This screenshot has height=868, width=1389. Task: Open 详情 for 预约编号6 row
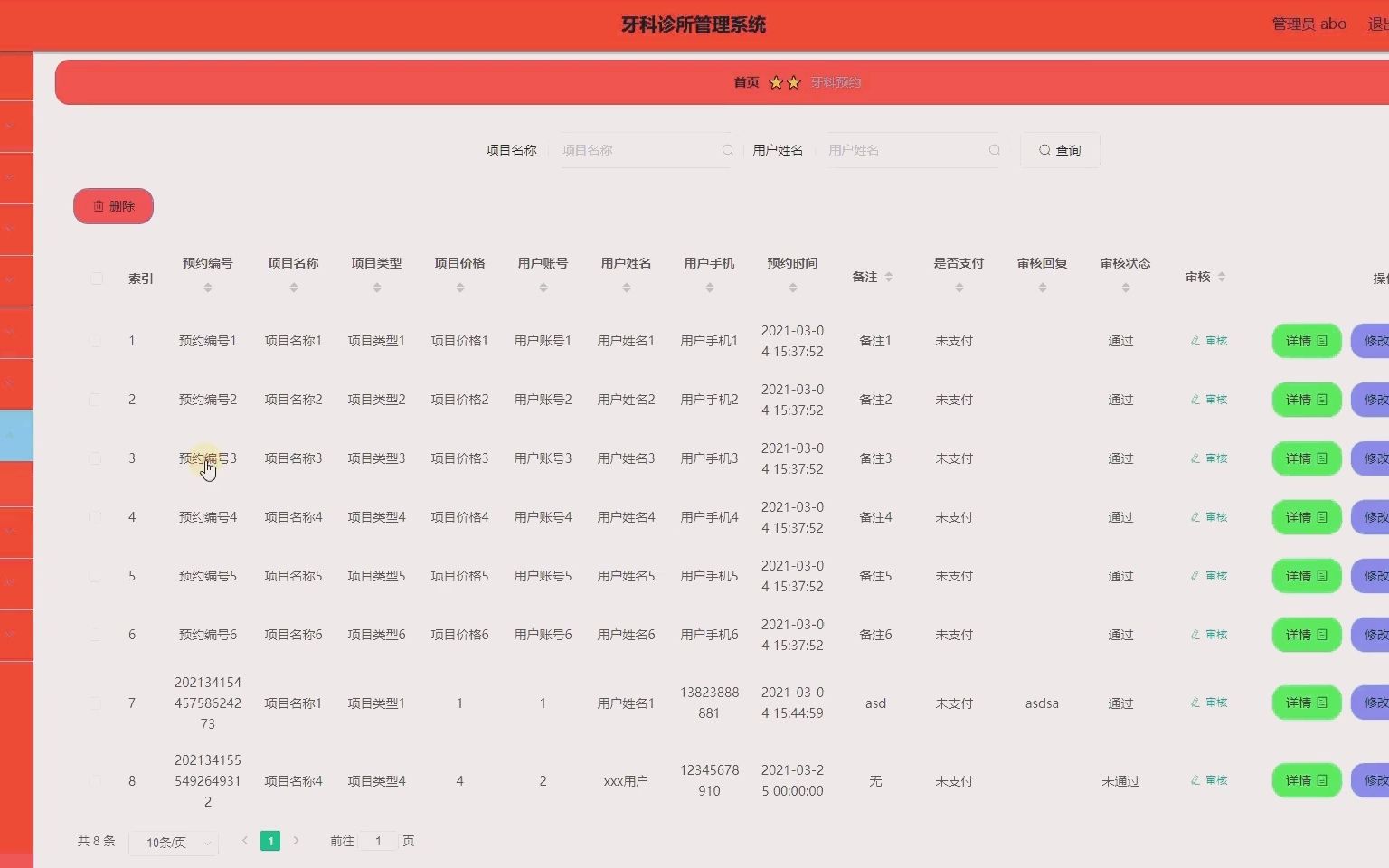coord(1307,635)
